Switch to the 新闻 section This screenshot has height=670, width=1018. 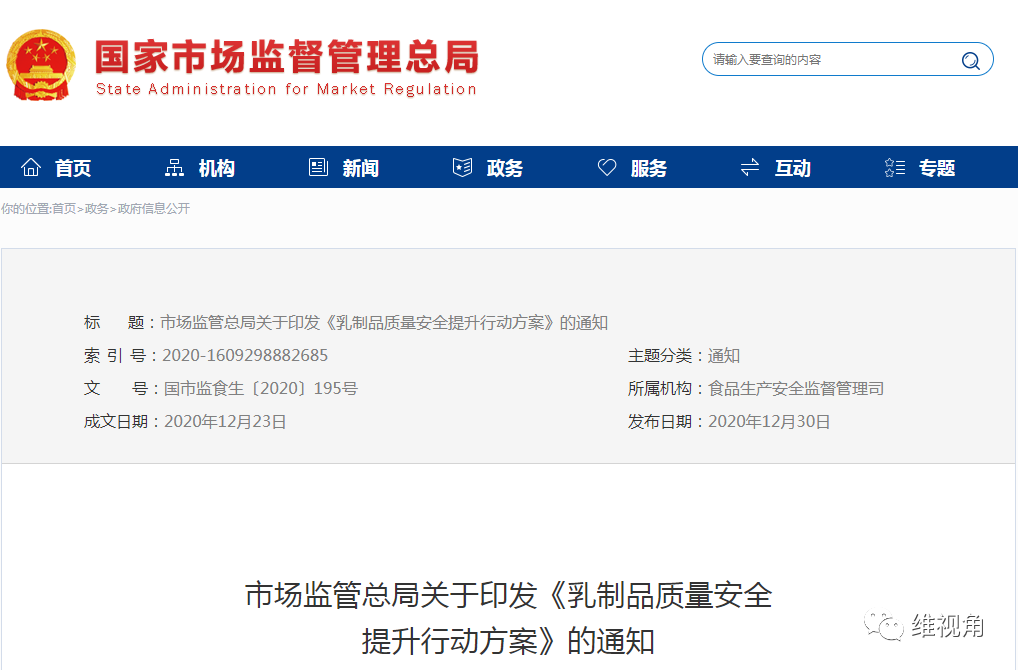coord(360,168)
